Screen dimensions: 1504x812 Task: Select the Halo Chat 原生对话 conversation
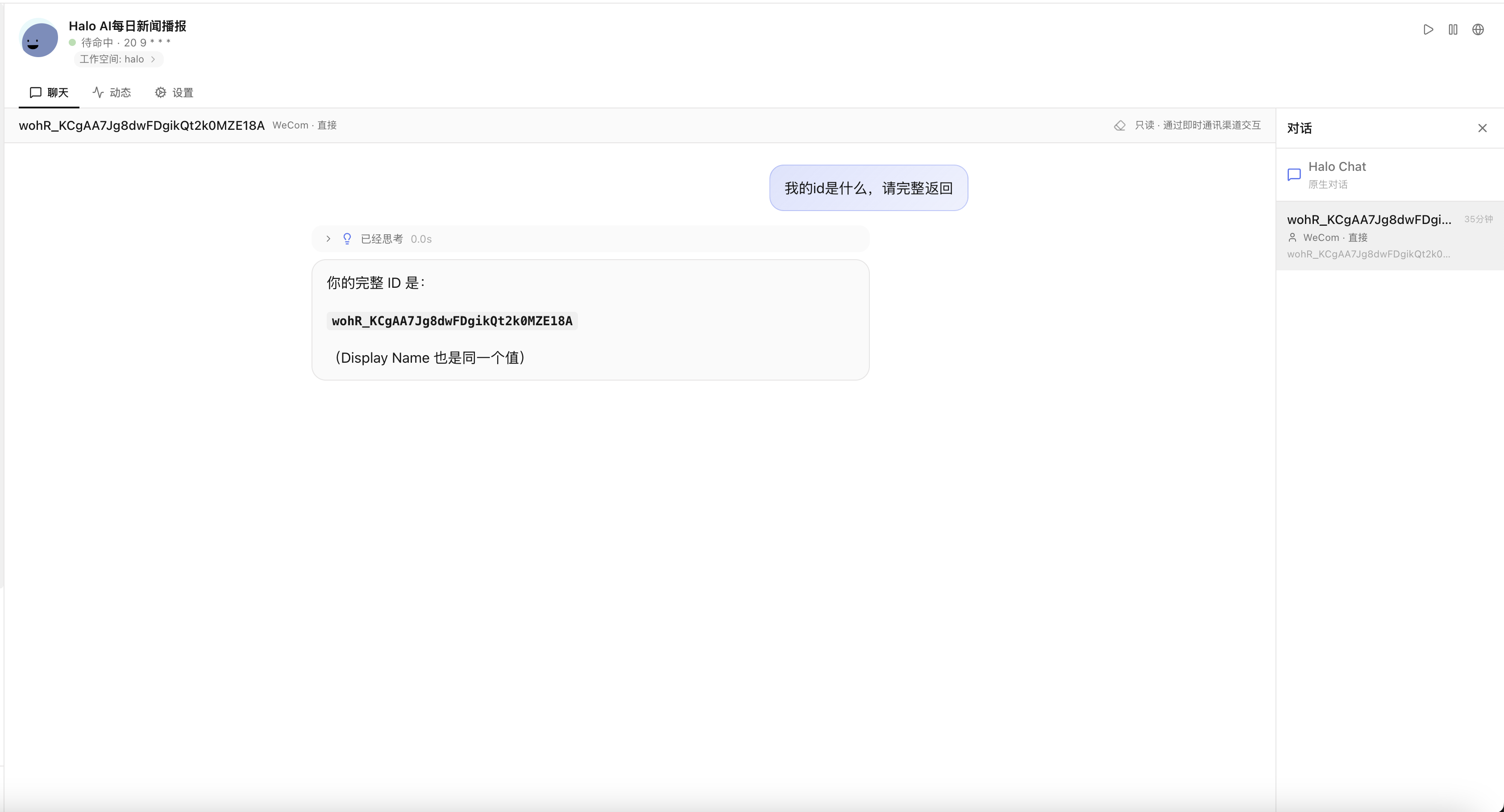(1390, 174)
